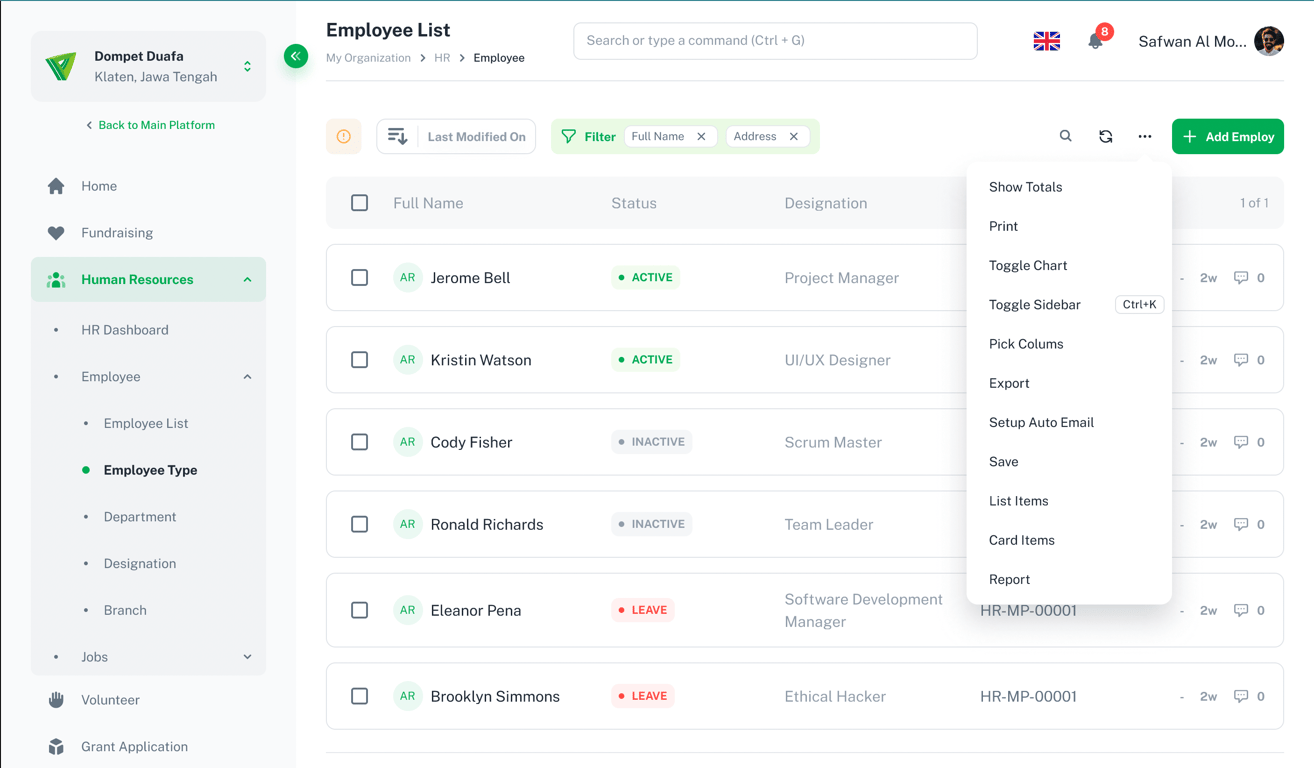The width and height of the screenshot is (1314, 768).
Task: Click the Add Employee button
Action: (1227, 137)
